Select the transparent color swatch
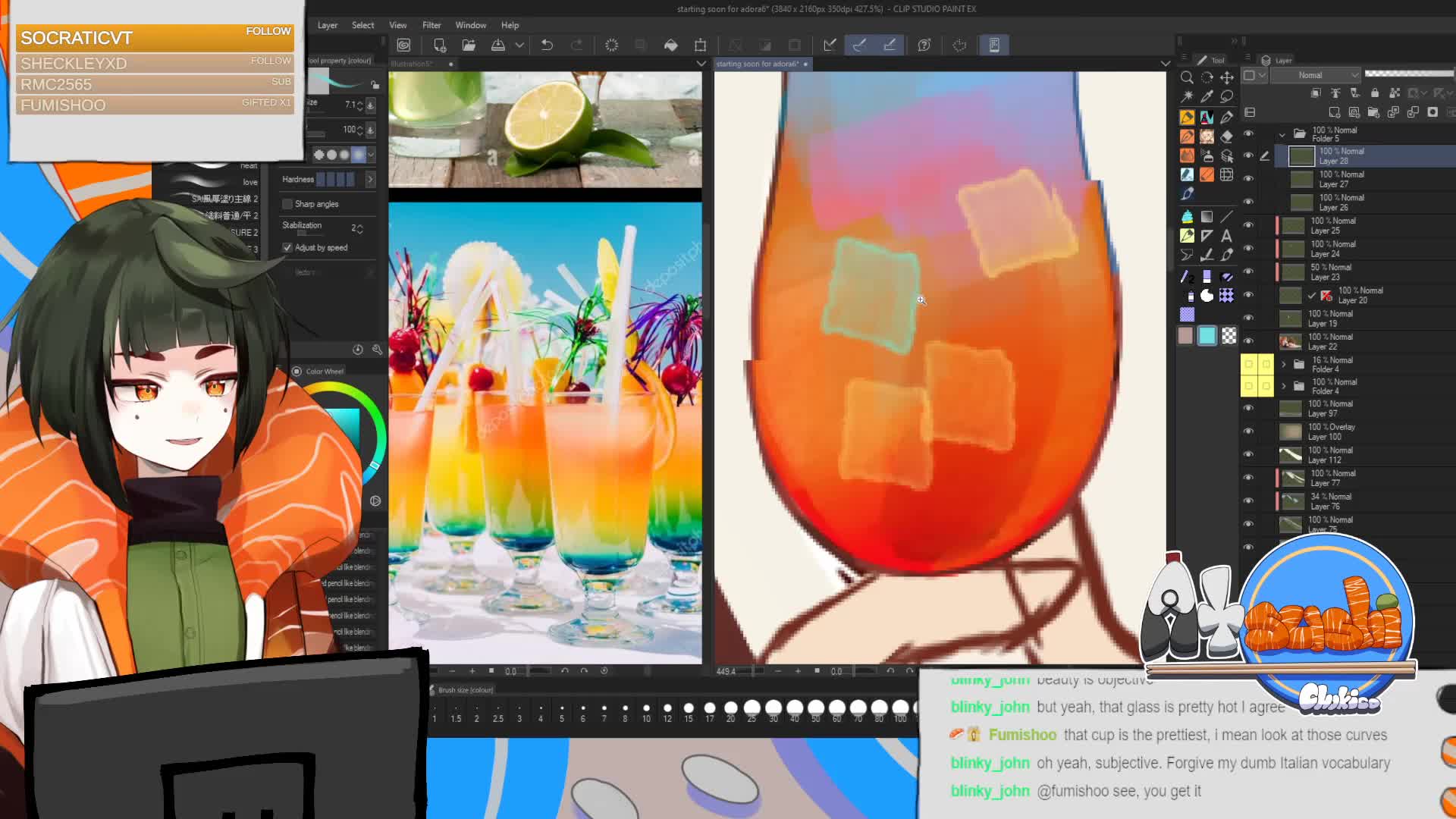The image size is (1456, 819). (1228, 335)
